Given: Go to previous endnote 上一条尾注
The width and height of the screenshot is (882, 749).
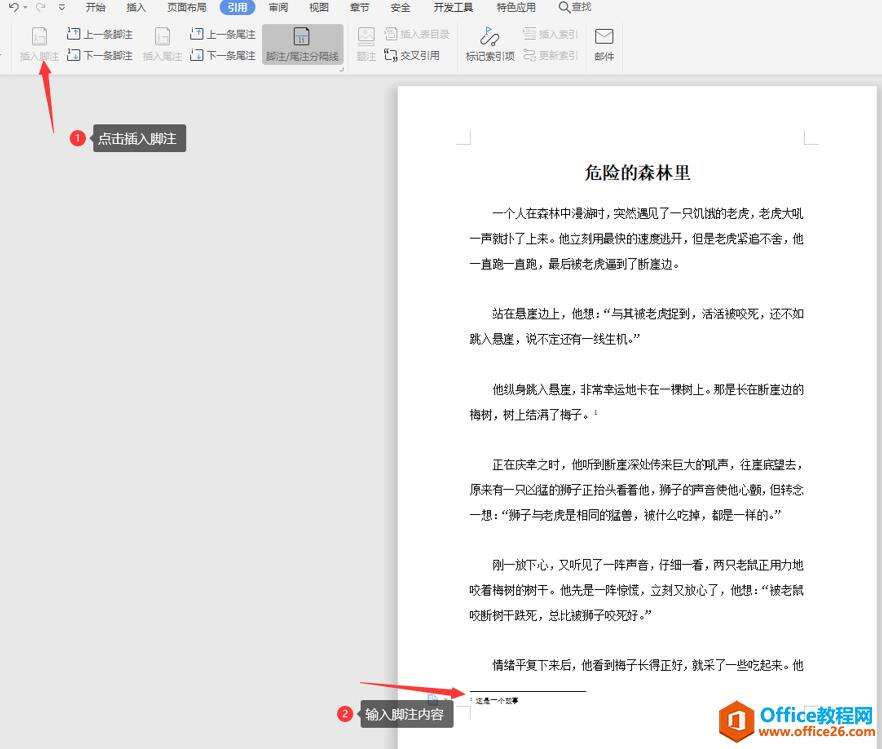Looking at the screenshot, I should pos(223,34).
